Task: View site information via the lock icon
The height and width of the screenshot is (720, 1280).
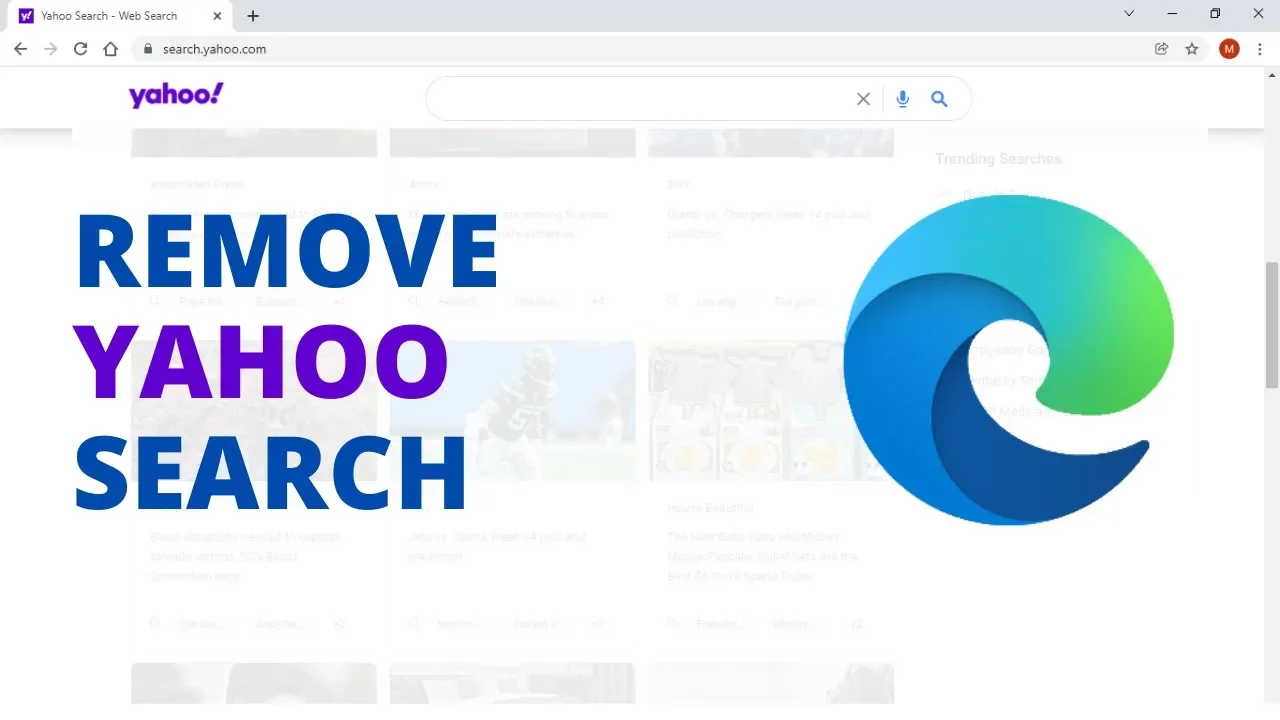Action: (x=148, y=49)
